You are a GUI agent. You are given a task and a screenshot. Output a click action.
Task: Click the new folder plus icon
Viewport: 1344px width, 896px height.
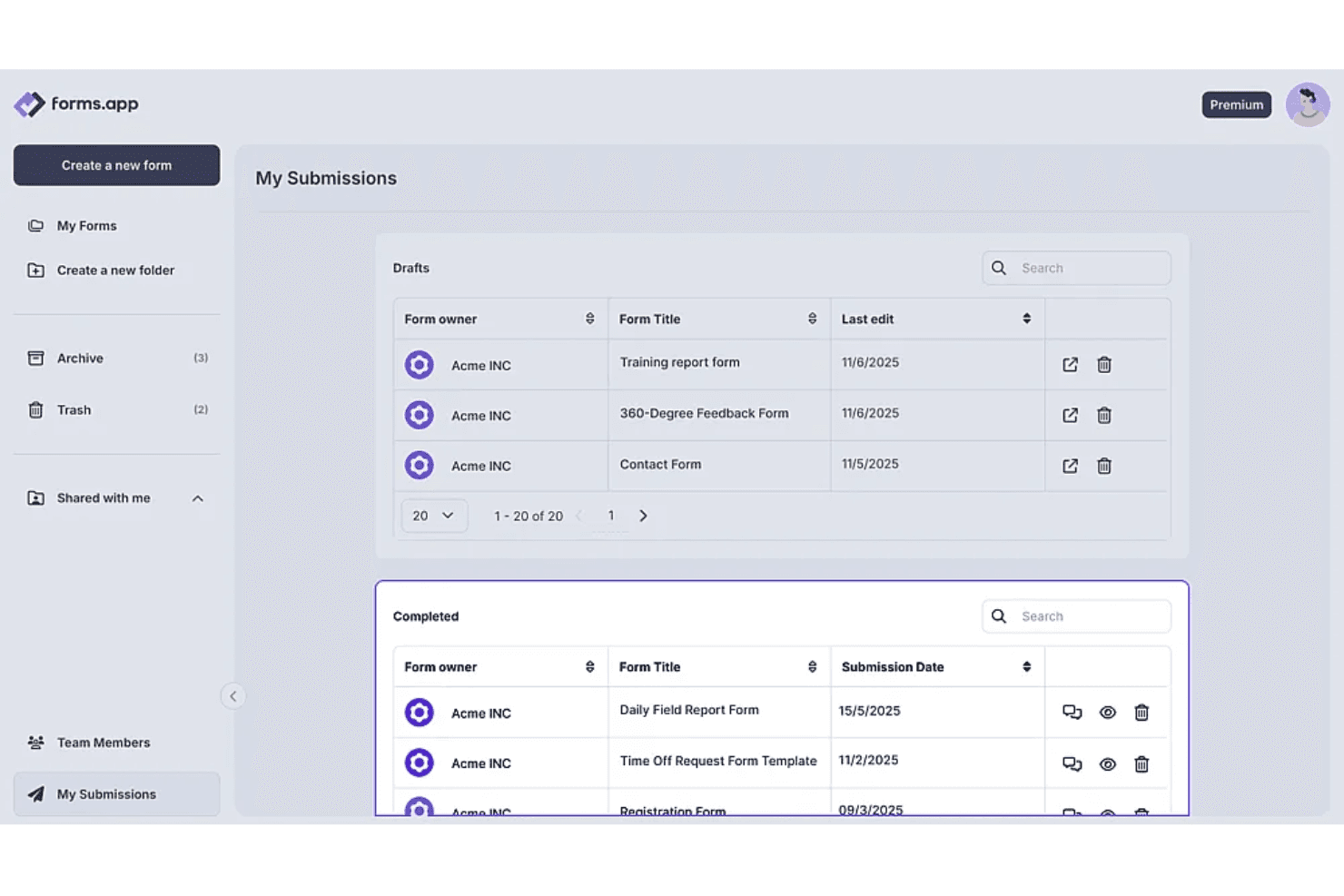click(35, 271)
